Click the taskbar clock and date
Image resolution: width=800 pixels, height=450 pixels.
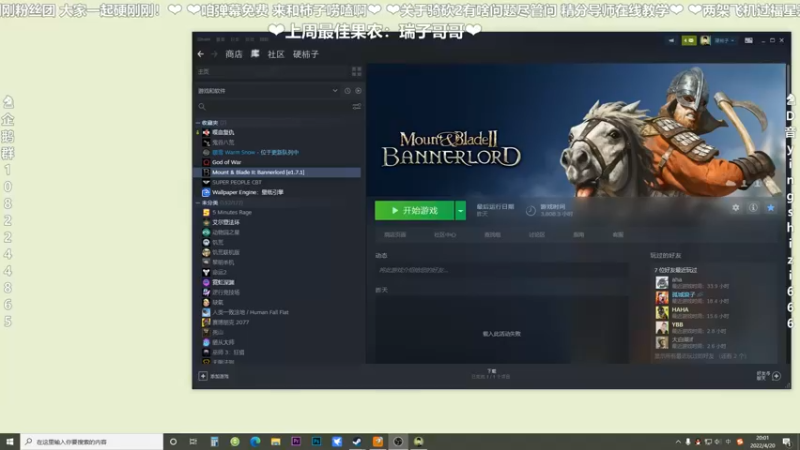(x=762, y=442)
